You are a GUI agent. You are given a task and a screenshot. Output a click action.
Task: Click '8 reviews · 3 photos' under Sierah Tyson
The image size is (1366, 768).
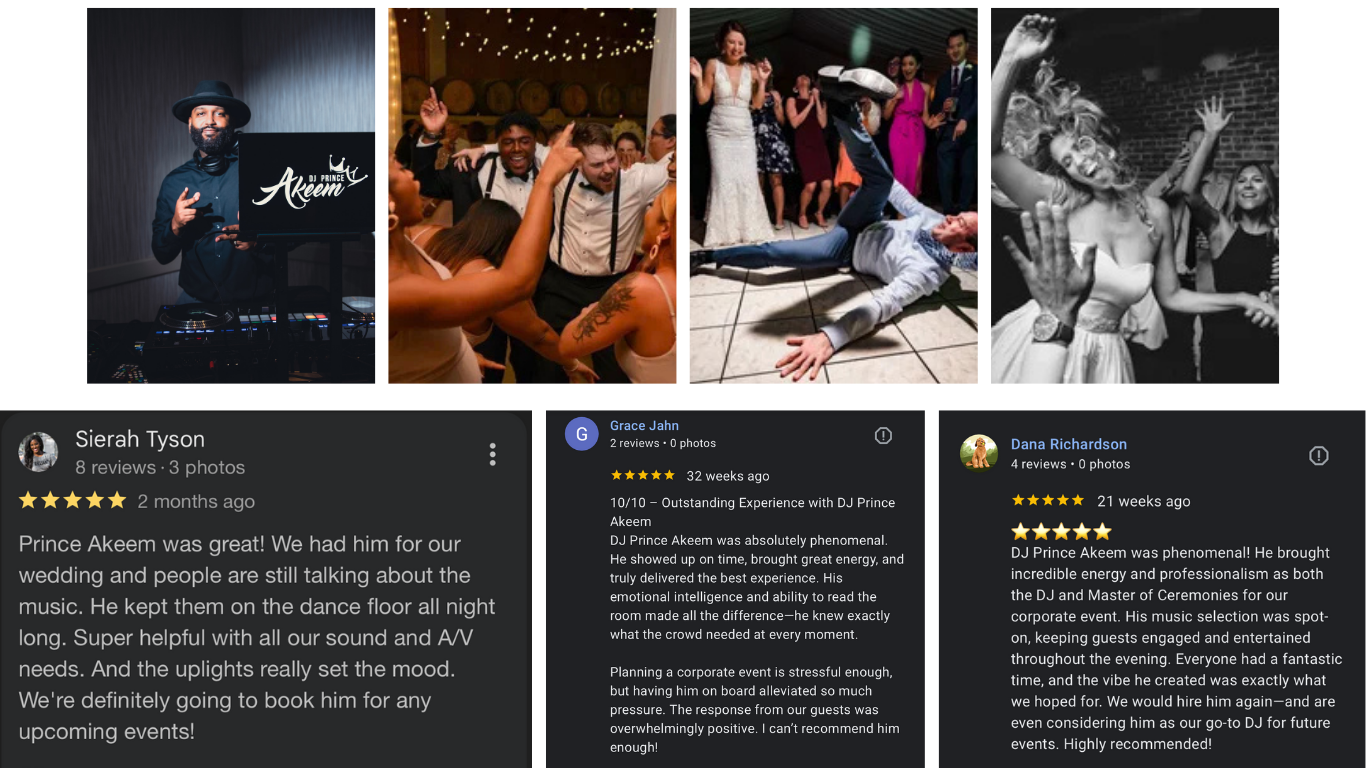coord(160,467)
